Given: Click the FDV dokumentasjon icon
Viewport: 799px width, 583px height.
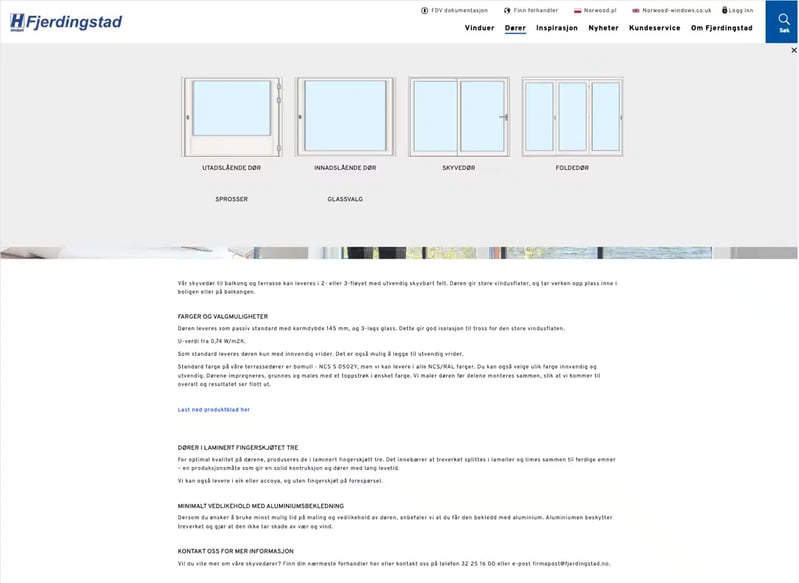Looking at the screenshot, I should coord(424,10).
